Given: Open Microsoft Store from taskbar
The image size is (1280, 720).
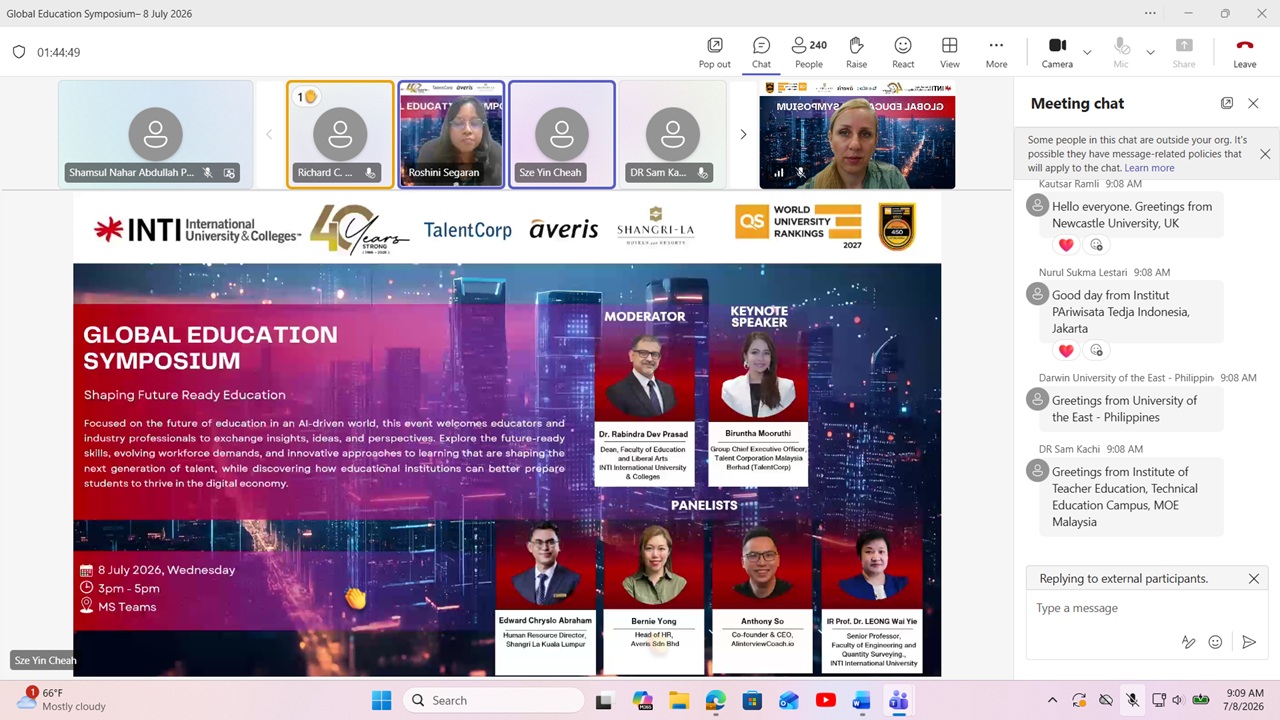Looking at the screenshot, I should click(752, 700).
